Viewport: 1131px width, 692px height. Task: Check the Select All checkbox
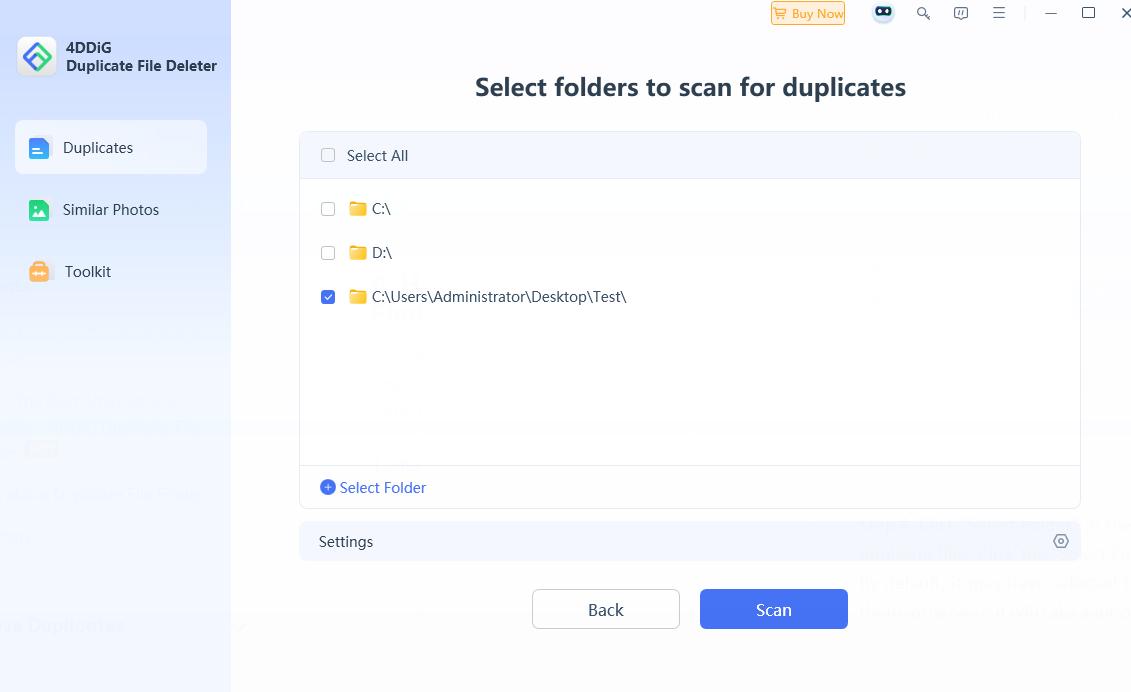tap(328, 155)
